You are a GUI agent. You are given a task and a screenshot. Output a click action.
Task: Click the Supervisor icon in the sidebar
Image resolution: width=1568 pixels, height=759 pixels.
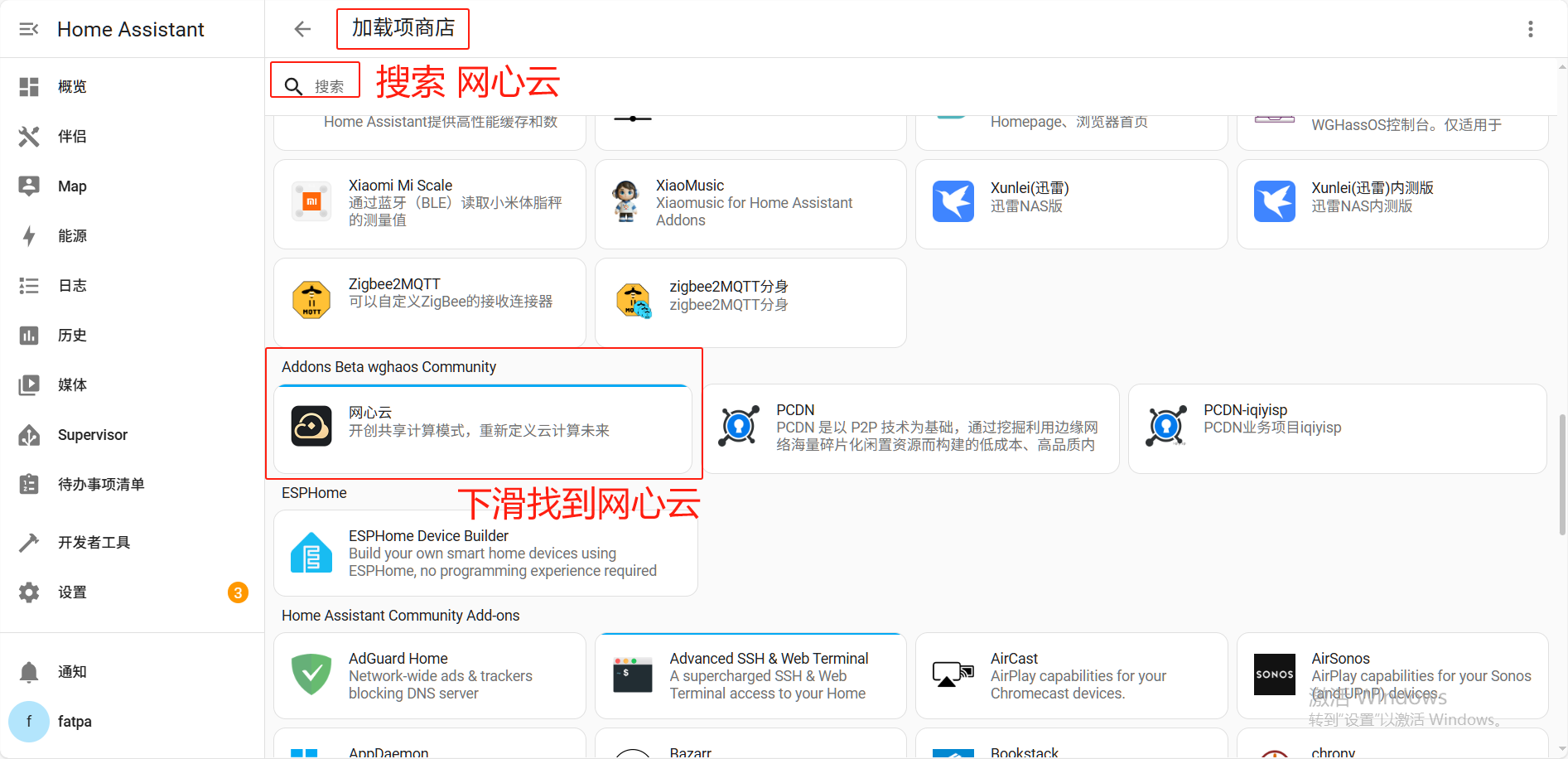29,435
